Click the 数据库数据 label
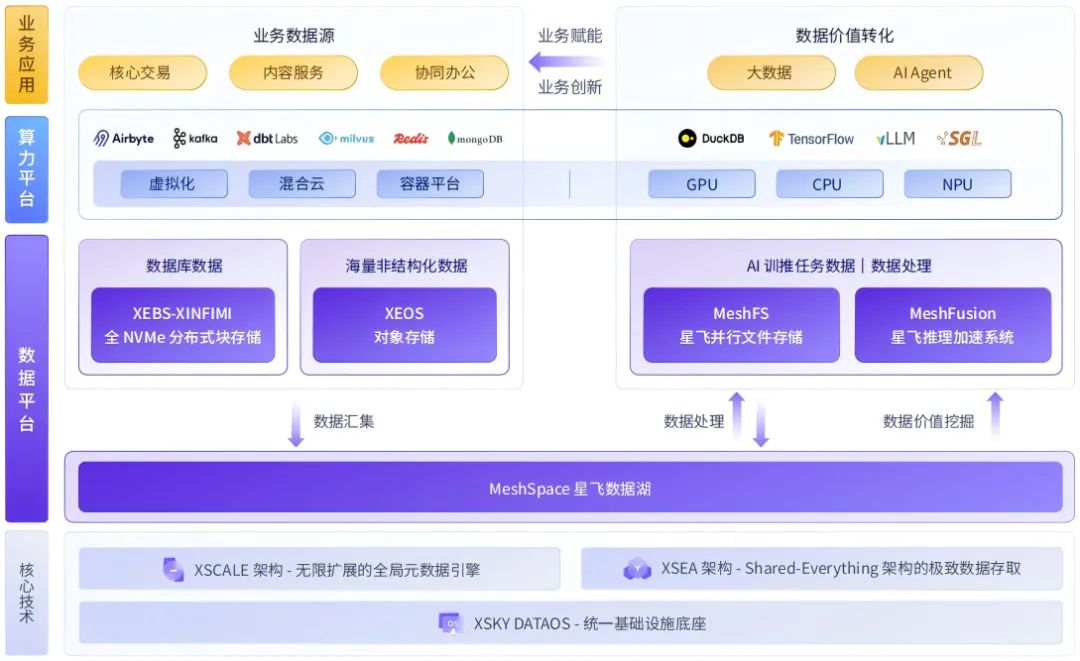Image resolution: width=1080 pixels, height=661 pixels. pos(184,266)
